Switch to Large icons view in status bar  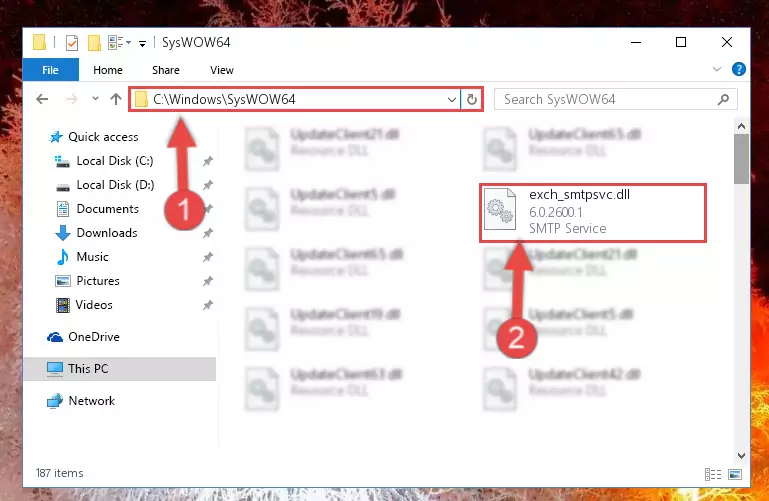pyautogui.click(x=735, y=474)
